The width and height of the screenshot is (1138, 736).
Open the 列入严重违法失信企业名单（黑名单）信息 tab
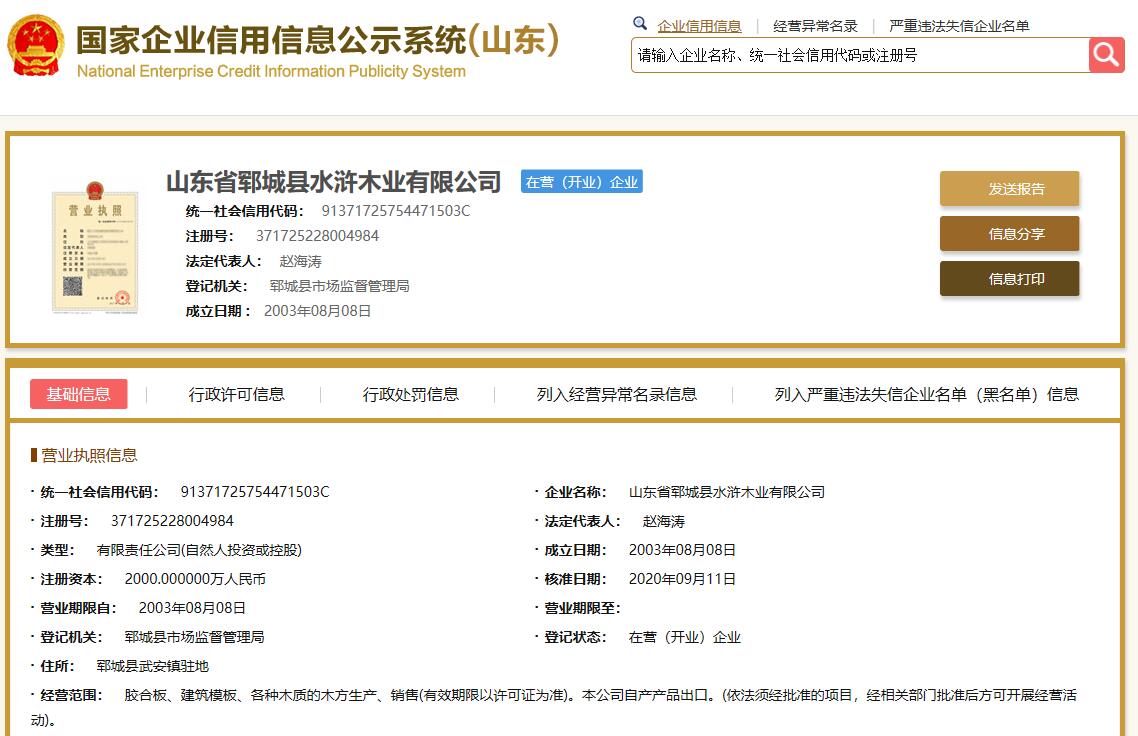[x=926, y=394]
